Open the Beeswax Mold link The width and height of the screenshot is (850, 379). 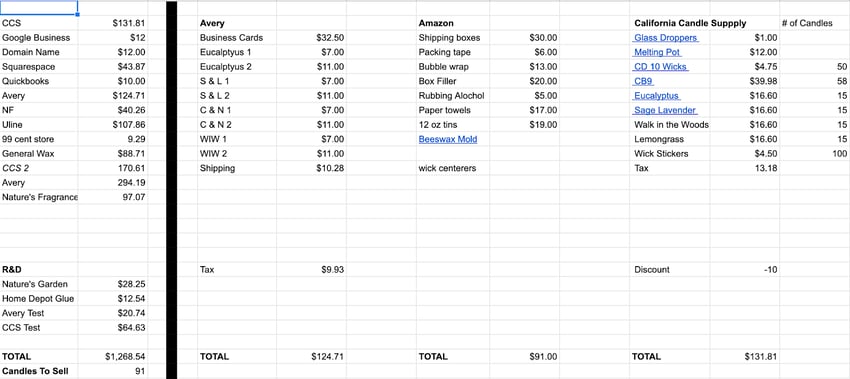[x=448, y=139]
